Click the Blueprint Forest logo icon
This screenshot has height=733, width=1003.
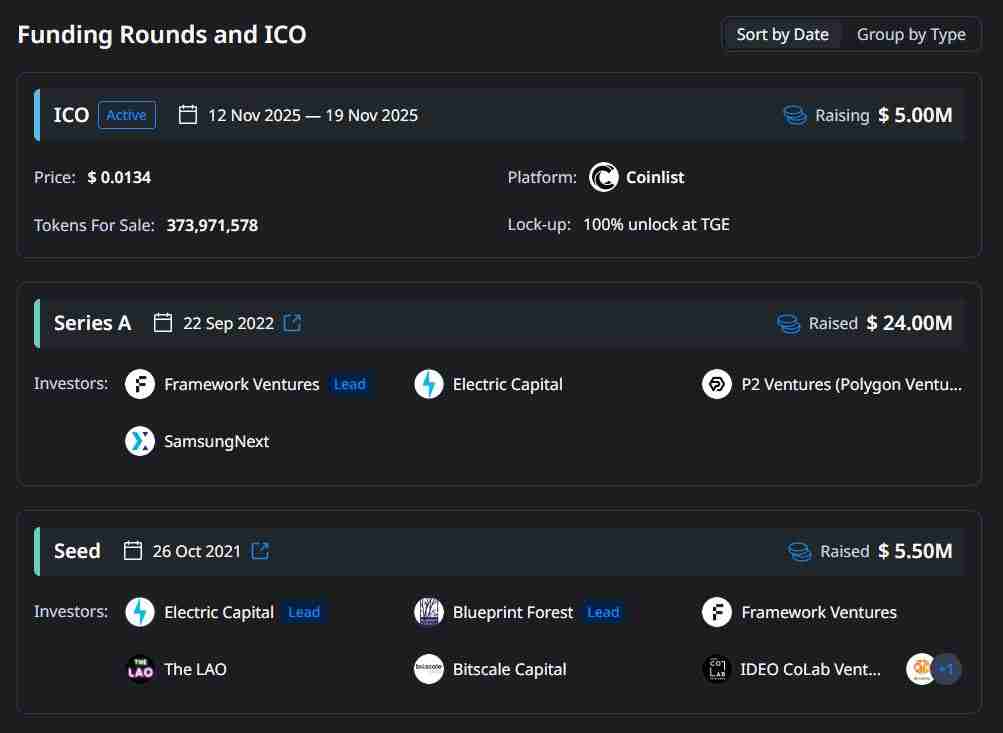pos(429,612)
